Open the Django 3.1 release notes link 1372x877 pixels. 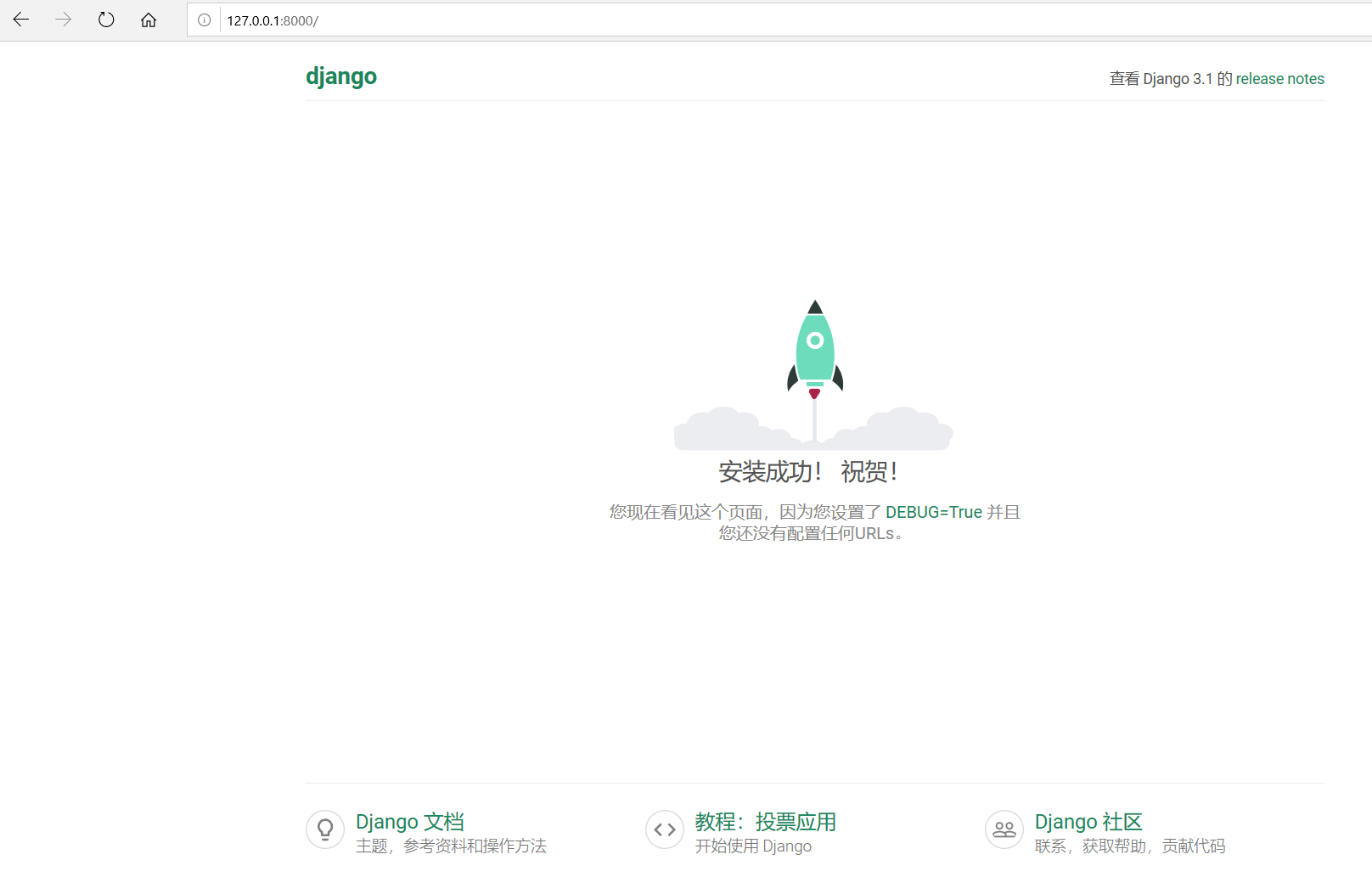[1279, 79]
